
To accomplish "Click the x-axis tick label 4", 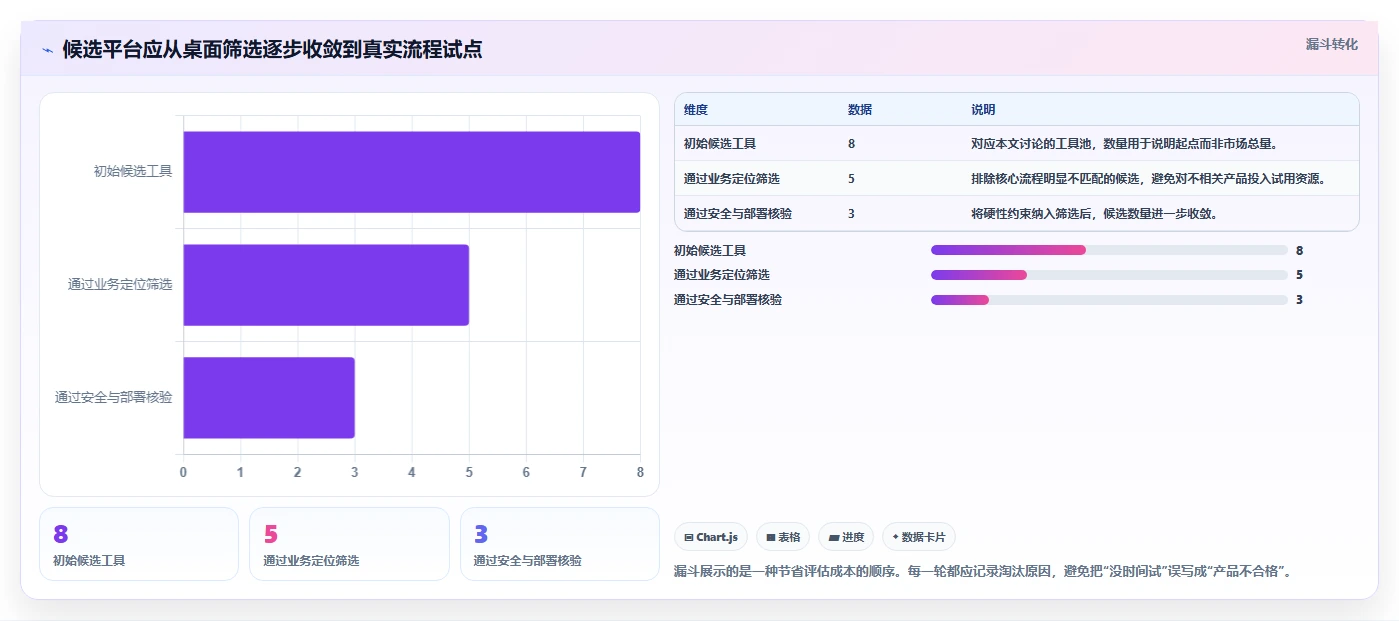I will coord(411,472).
